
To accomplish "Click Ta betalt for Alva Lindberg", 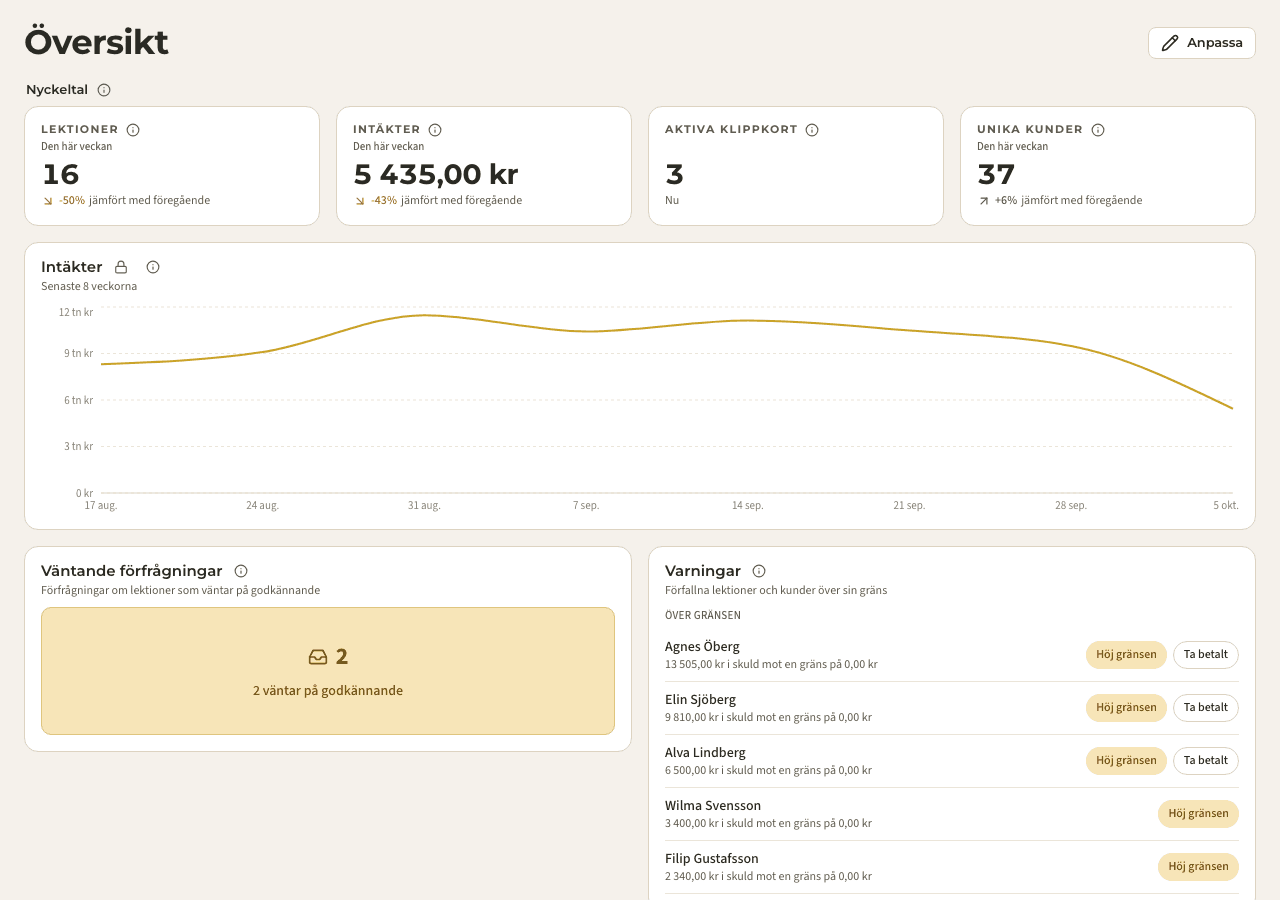I will click(x=1206, y=760).
